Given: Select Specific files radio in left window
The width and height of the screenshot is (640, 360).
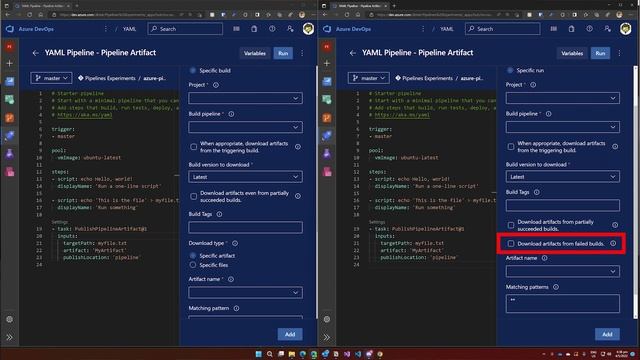Looking at the screenshot, I should [193, 265].
